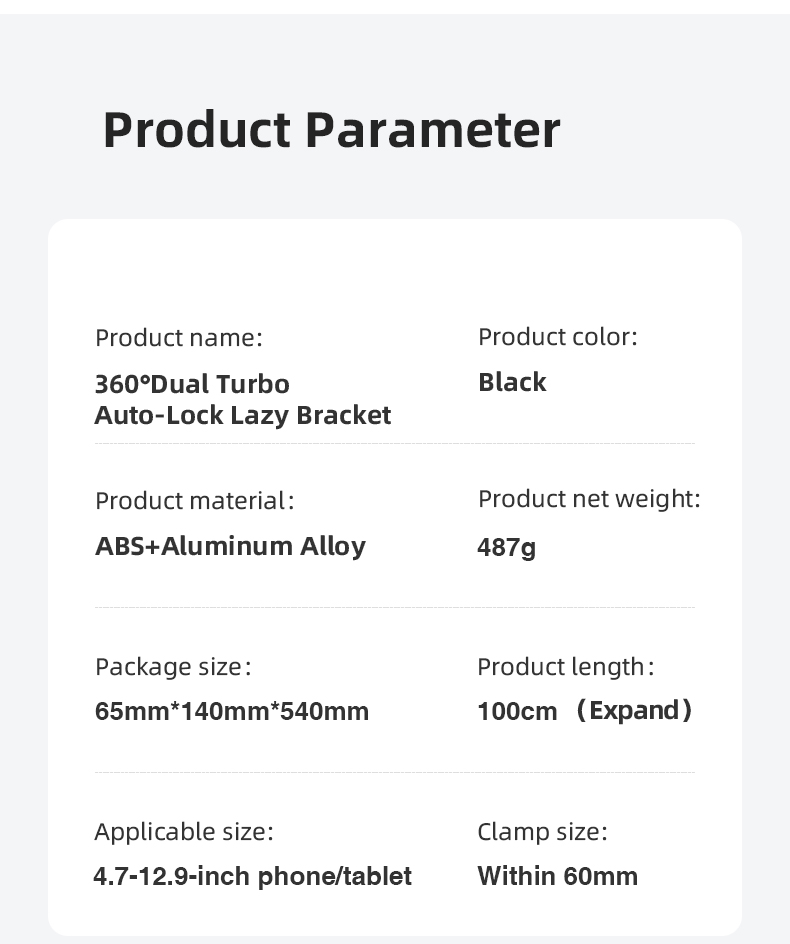The image size is (790, 944).
Task: Select 'ABS+Aluminum Alloy' text
Action: (x=230, y=546)
